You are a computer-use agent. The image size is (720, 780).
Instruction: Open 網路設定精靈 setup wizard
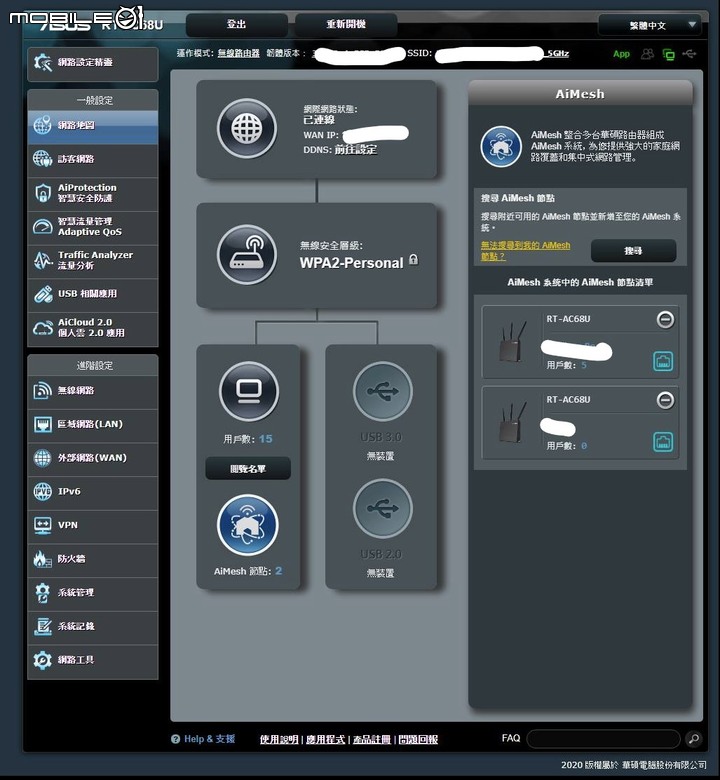coord(93,63)
